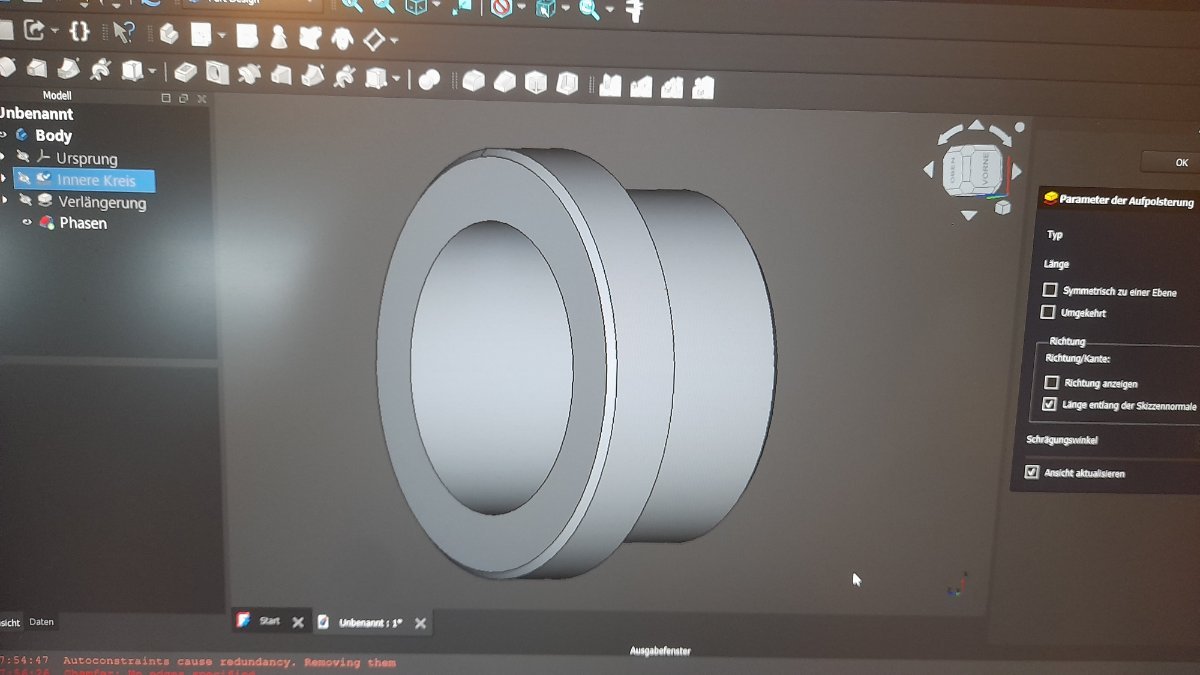Click the export/share arrow icon

pyautogui.click(x=34, y=31)
